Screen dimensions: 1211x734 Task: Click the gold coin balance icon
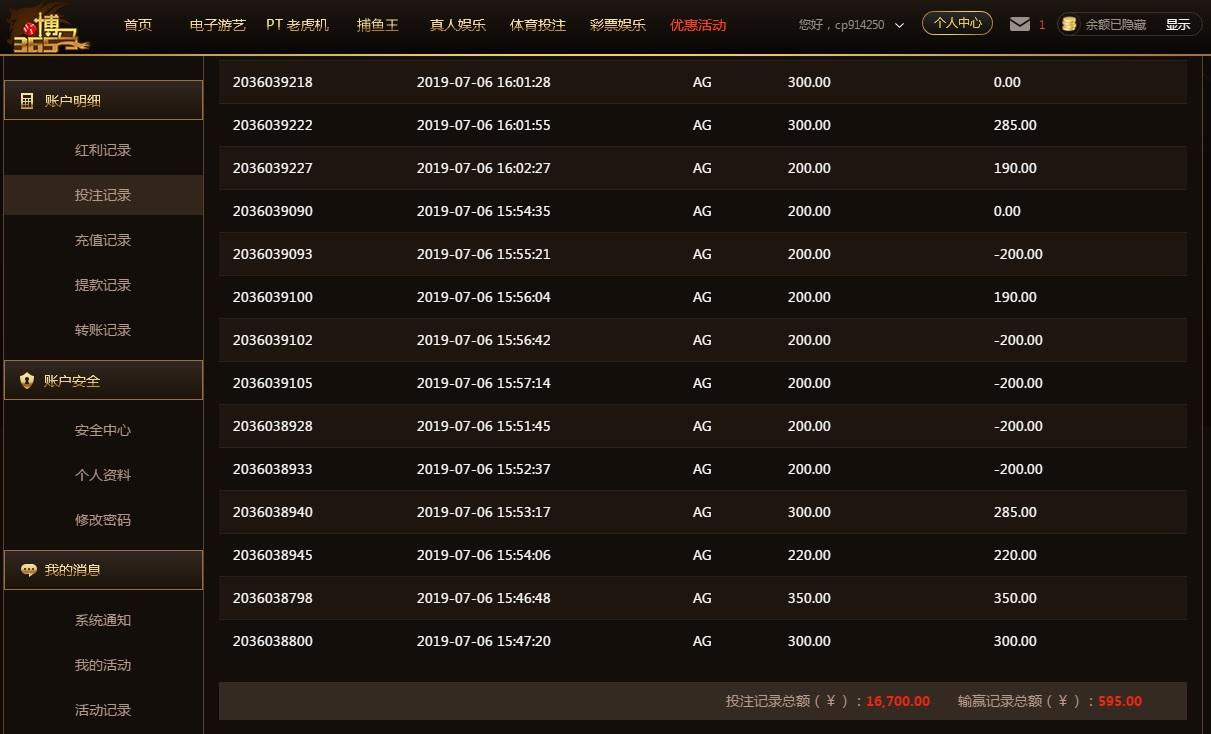click(1069, 25)
